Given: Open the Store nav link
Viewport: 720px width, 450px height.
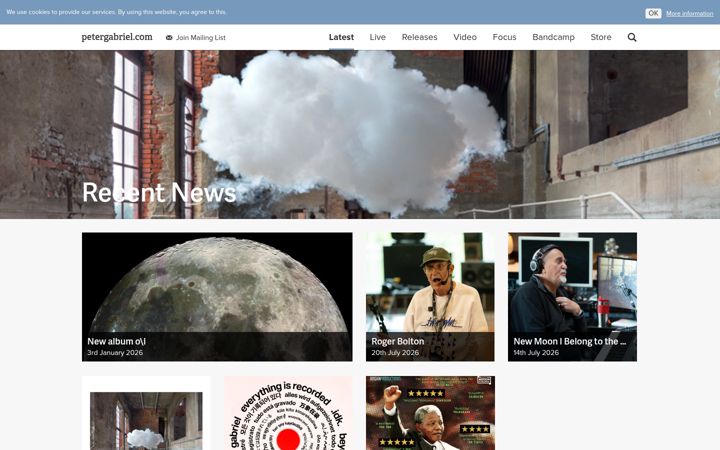Looking at the screenshot, I should tap(601, 37).
